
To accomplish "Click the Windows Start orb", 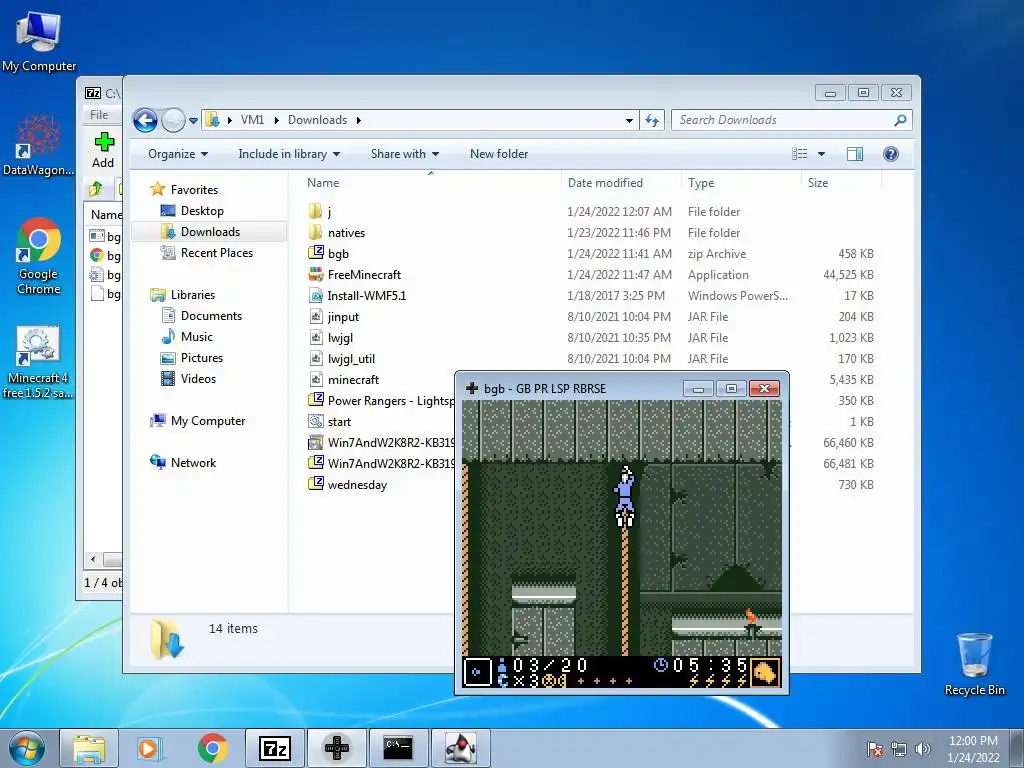I will click(27, 748).
